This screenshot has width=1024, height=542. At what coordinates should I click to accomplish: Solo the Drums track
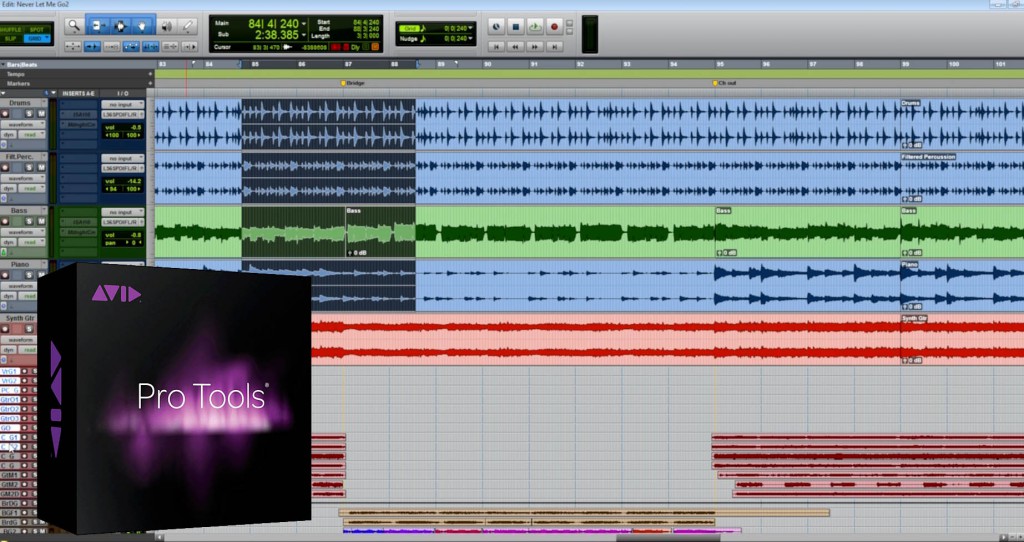coord(31,114)
